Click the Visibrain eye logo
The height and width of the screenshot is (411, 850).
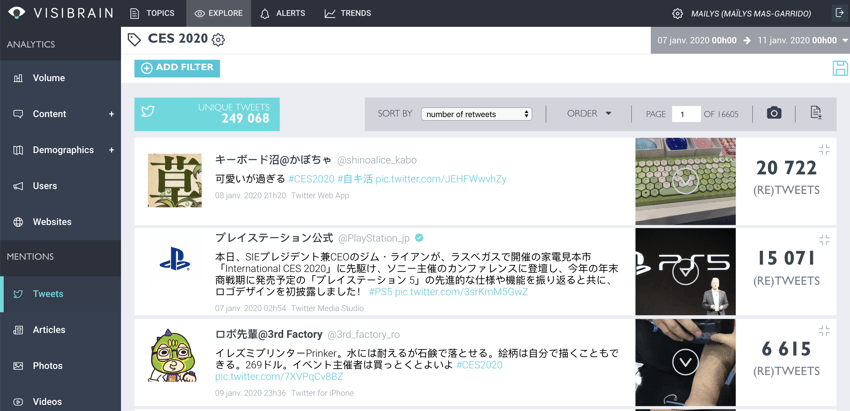(x=17, y=12)
